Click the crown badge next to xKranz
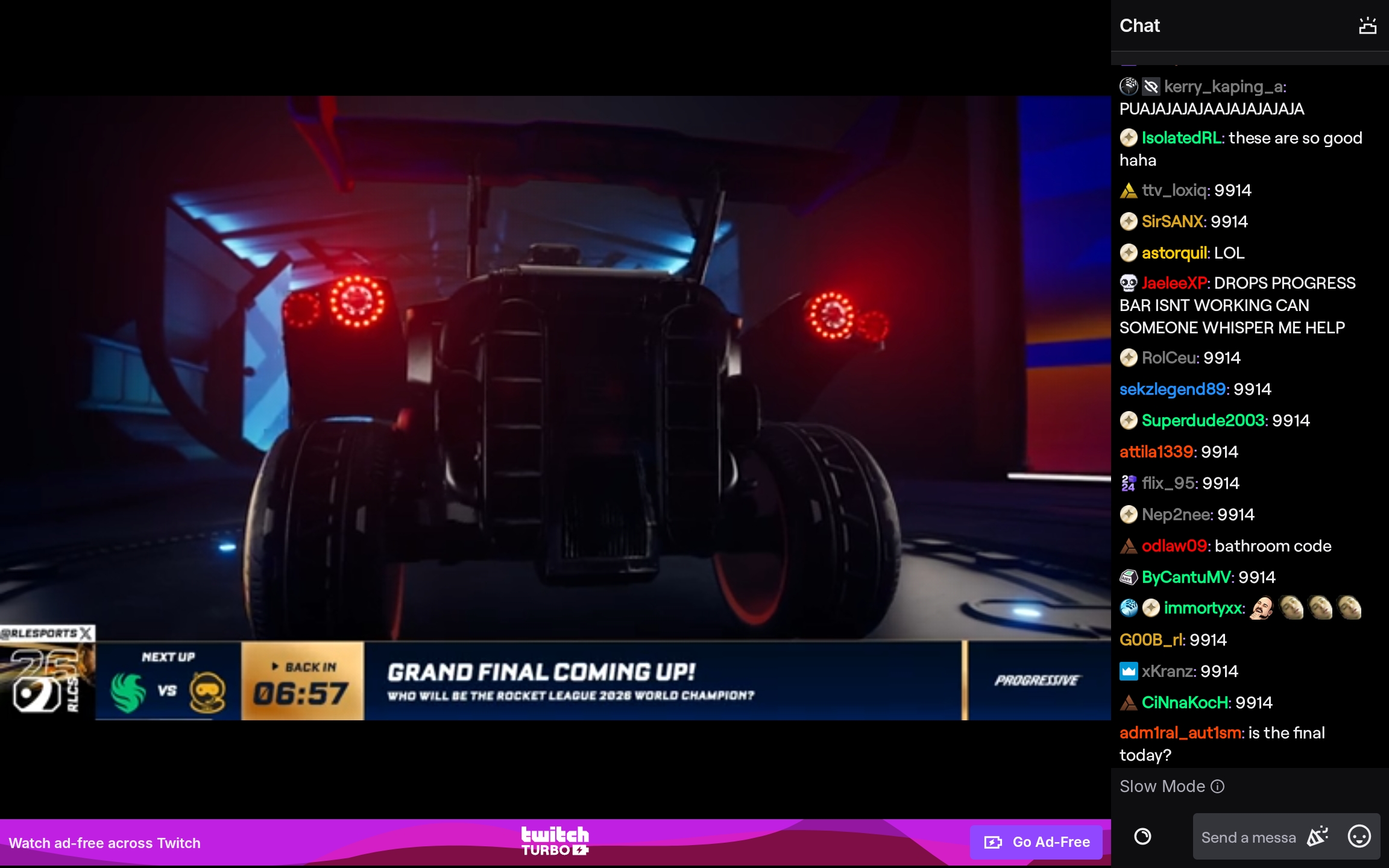The width and height of the screenshot is (1389, 868). (x=1129, y=671)
